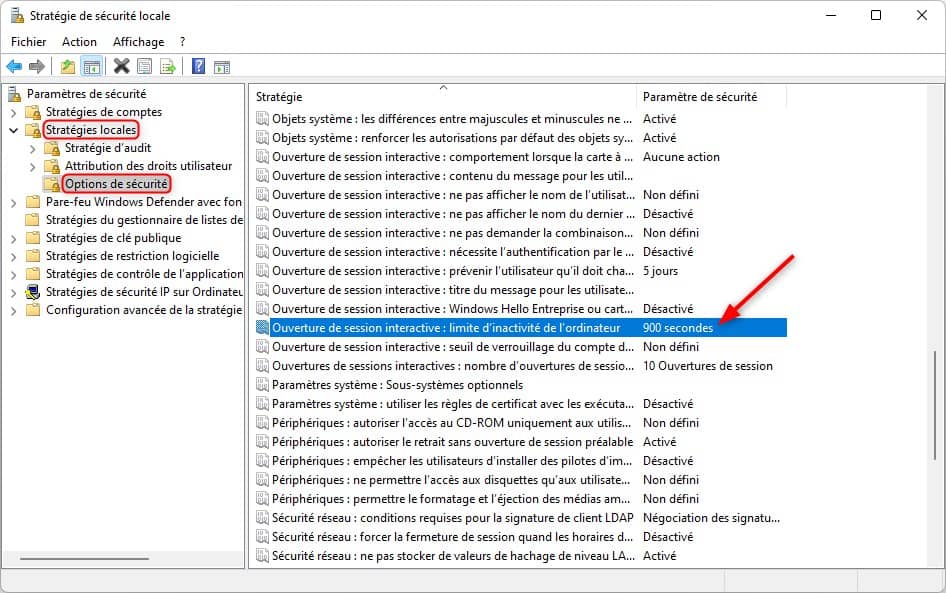This screenshot has height=593, width=946.
Task: Maximize the Stratégie de sécurité locale window
Action: tap(876, 15)
